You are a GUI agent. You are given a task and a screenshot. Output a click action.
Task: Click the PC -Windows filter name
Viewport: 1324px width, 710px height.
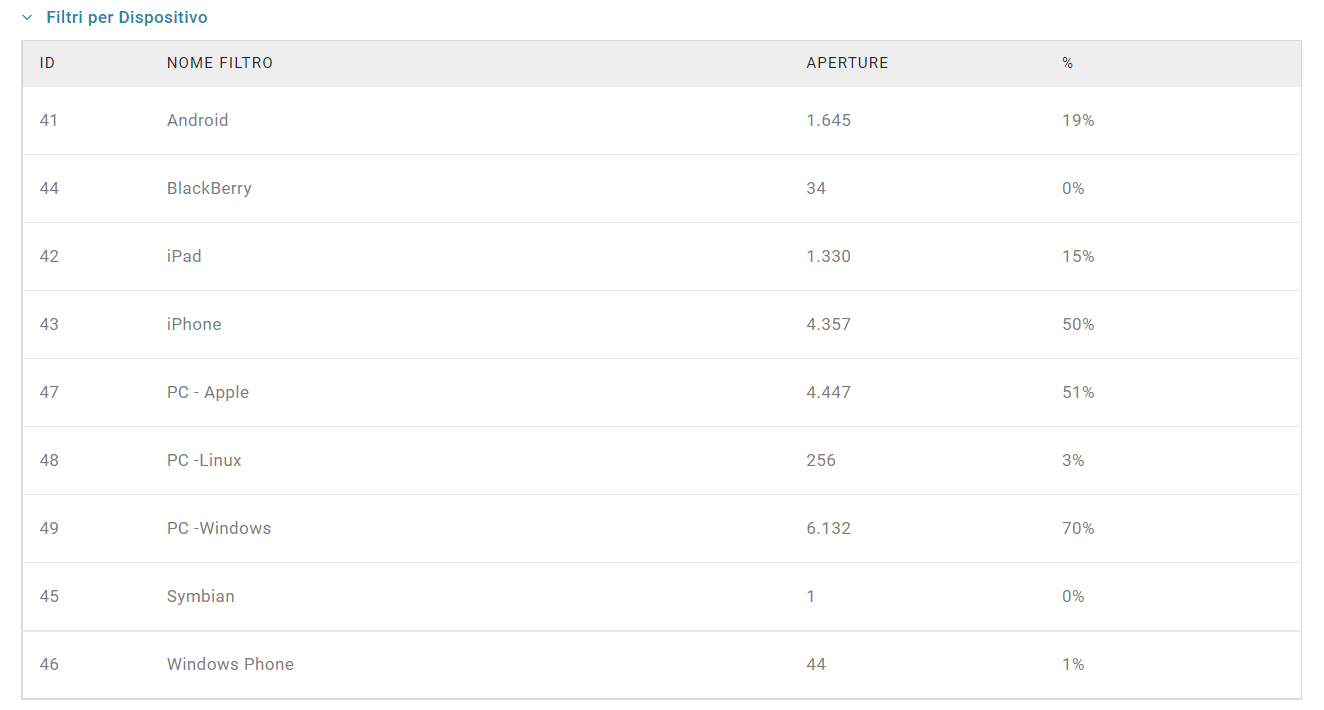pyautogui.click(x=219, y=528)
